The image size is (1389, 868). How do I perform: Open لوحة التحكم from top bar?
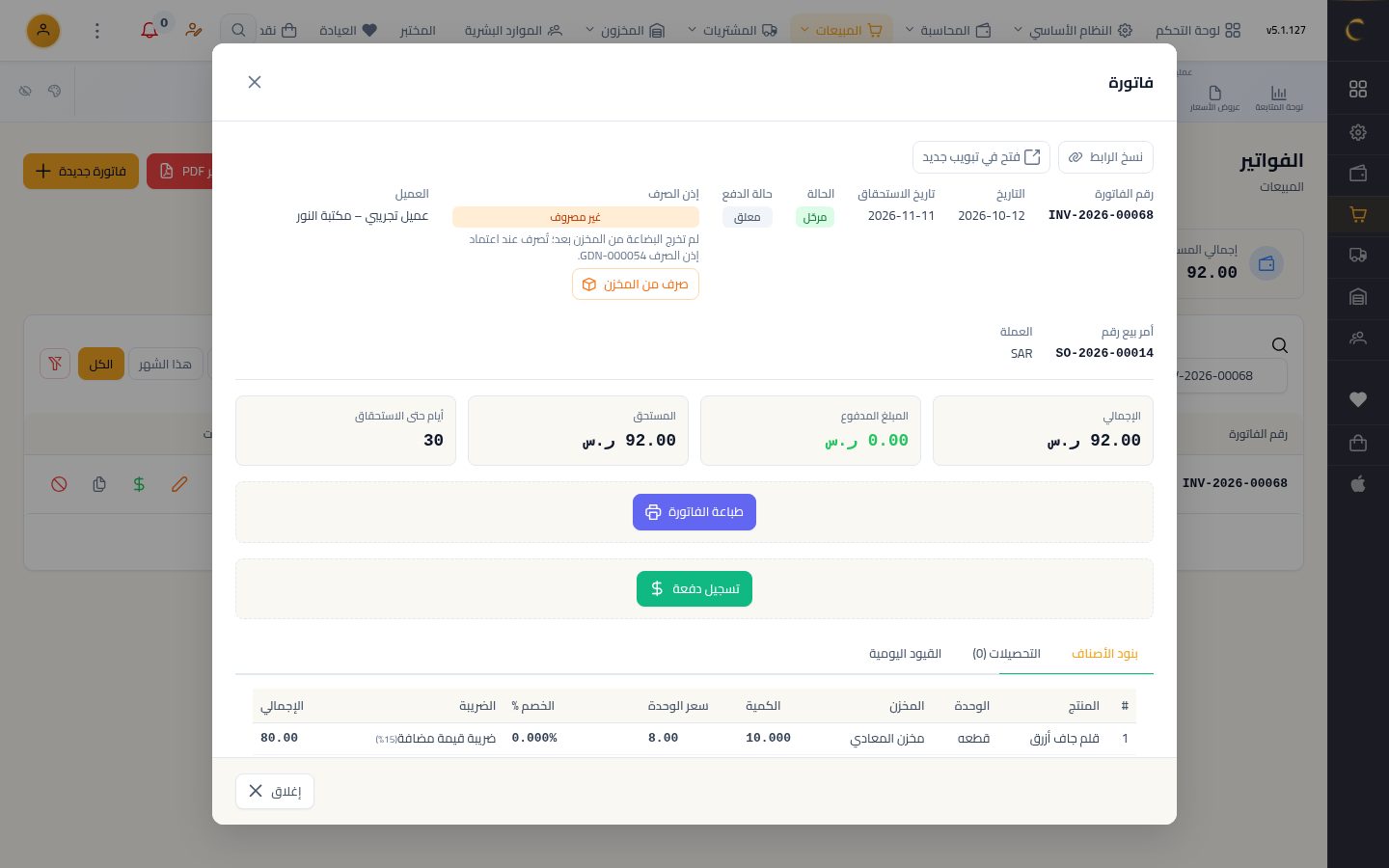1198,30
